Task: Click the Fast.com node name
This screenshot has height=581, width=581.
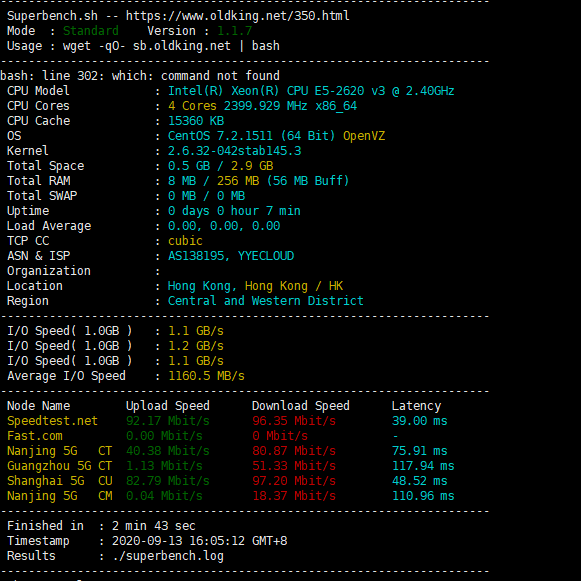Action: pyautogui.click(x=35, y=436)
